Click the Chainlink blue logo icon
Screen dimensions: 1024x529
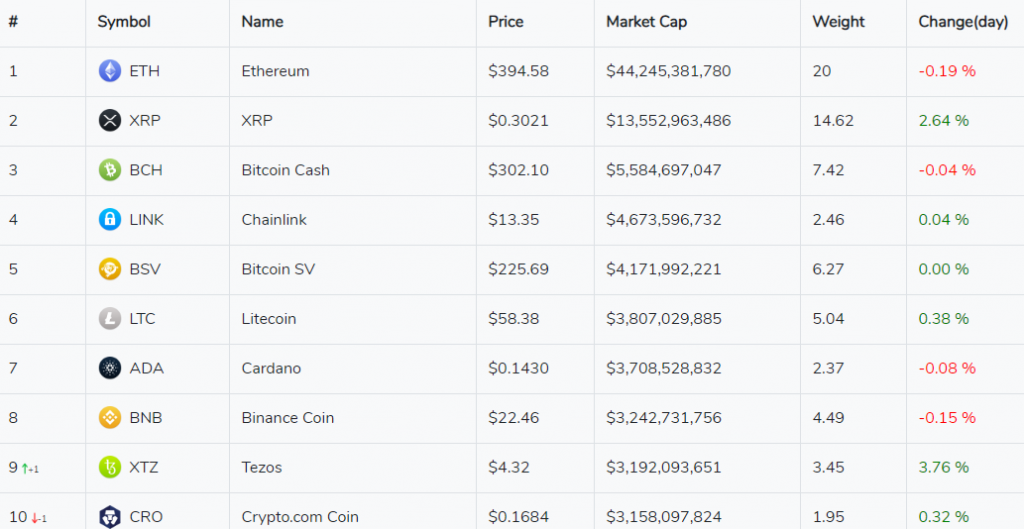(x=110, y=220)
